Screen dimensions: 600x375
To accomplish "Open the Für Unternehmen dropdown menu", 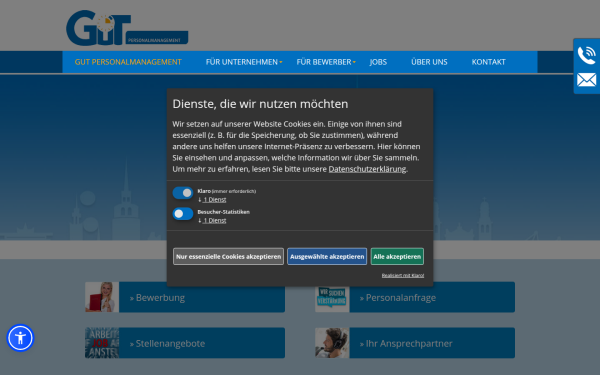I will tap(244, 62).
